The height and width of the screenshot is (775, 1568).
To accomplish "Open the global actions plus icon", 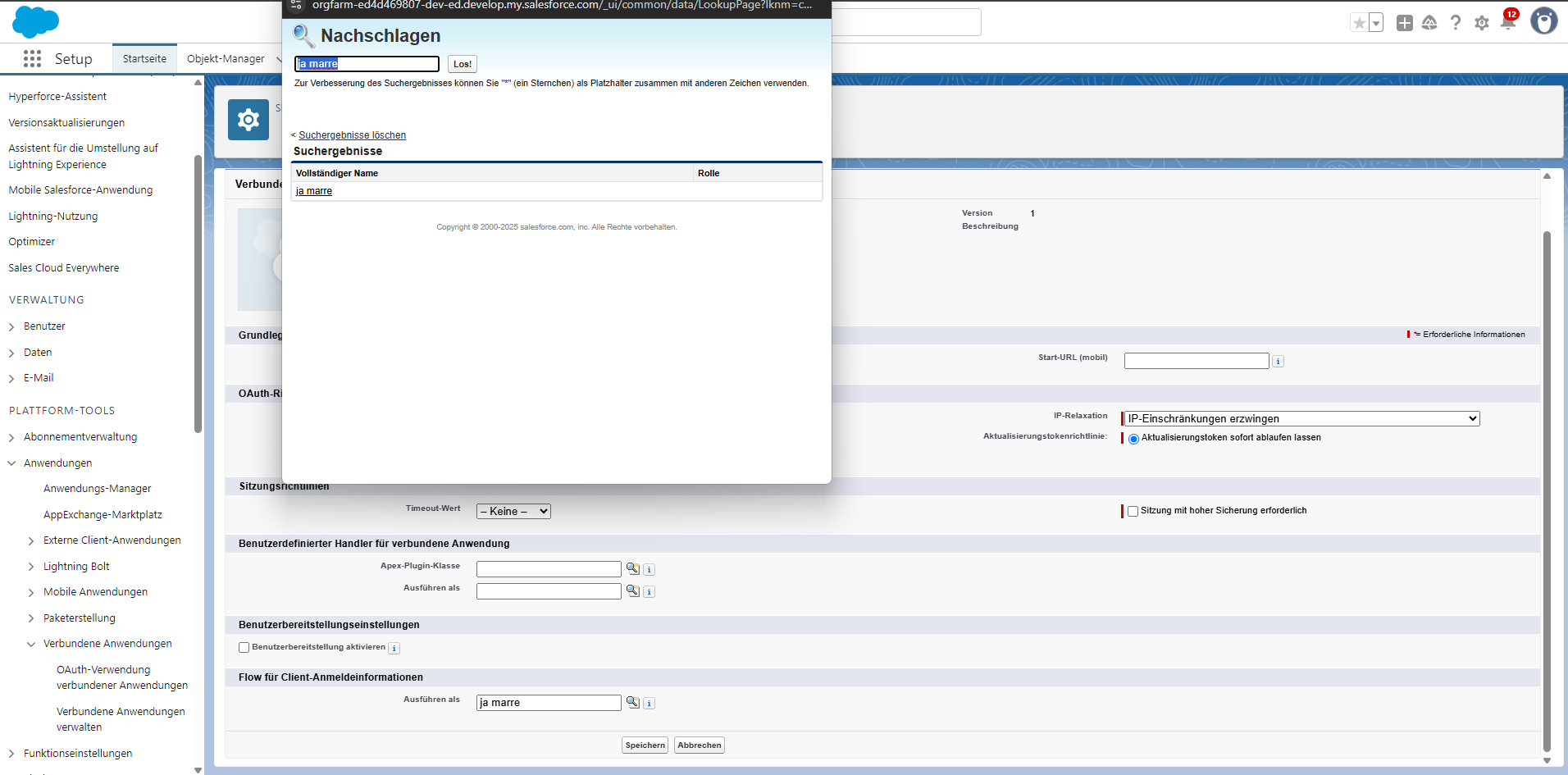I will coord(1404,23).
